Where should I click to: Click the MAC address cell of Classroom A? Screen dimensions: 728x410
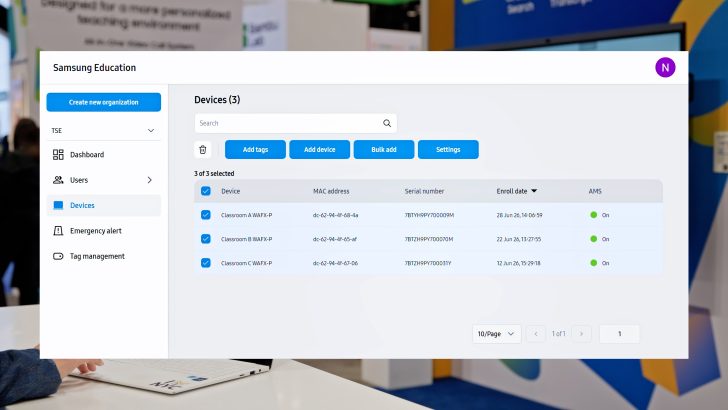point(335,215)
